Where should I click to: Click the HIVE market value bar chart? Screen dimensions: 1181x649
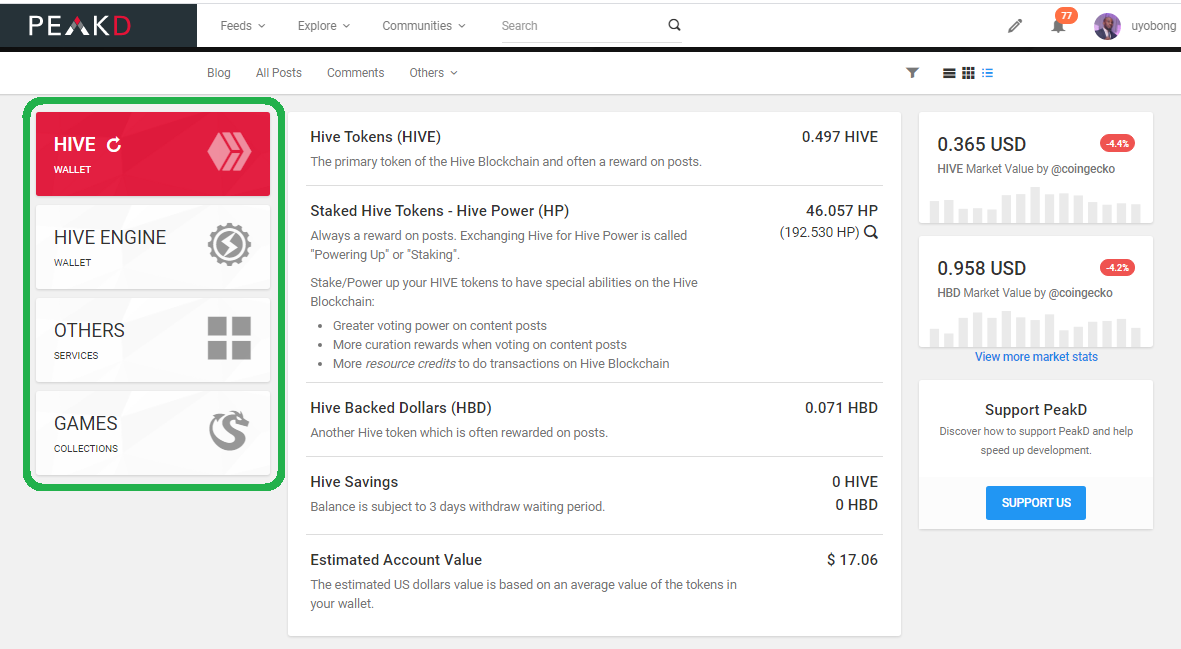1036,203
